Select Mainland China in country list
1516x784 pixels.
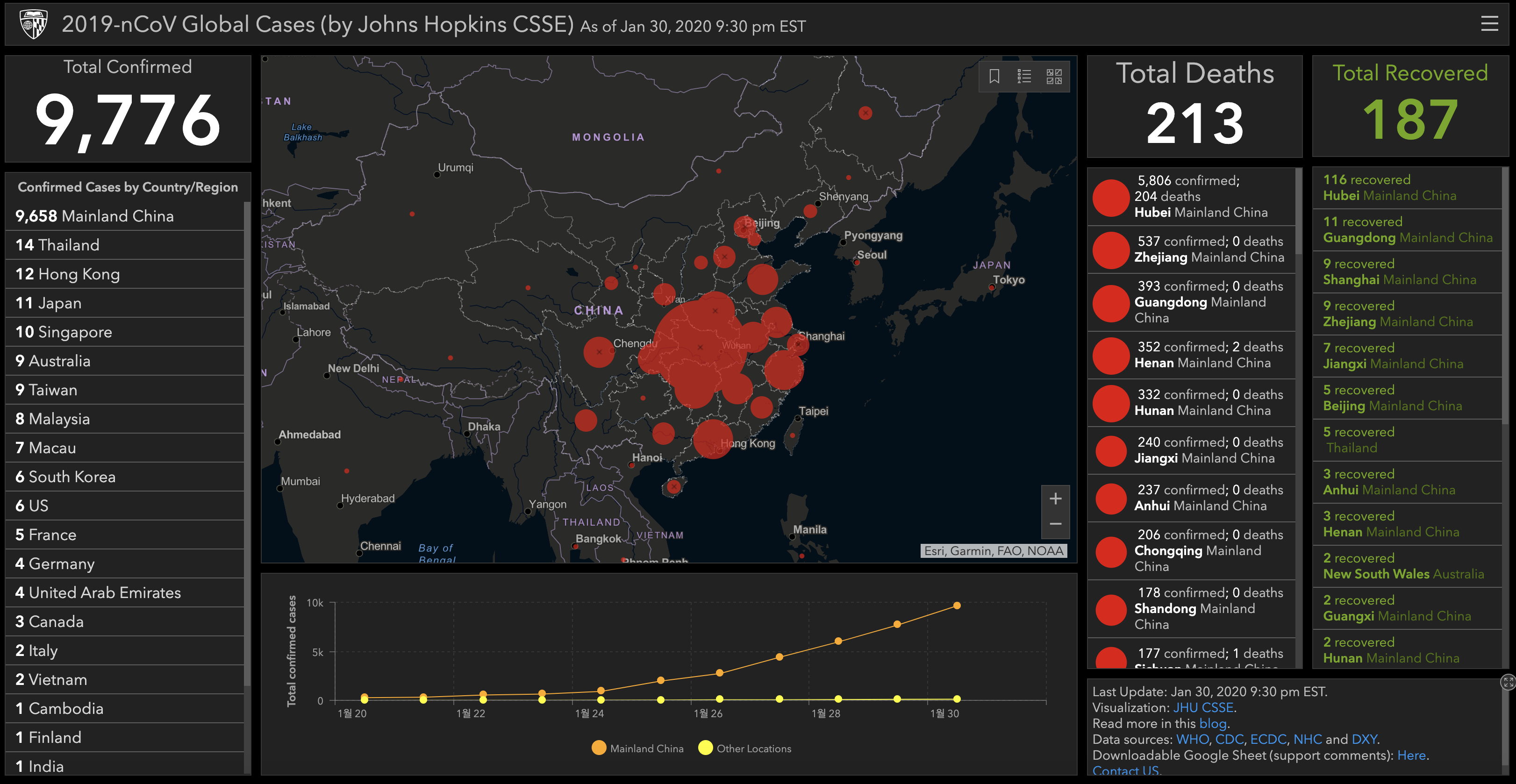(x=94, y=216)
